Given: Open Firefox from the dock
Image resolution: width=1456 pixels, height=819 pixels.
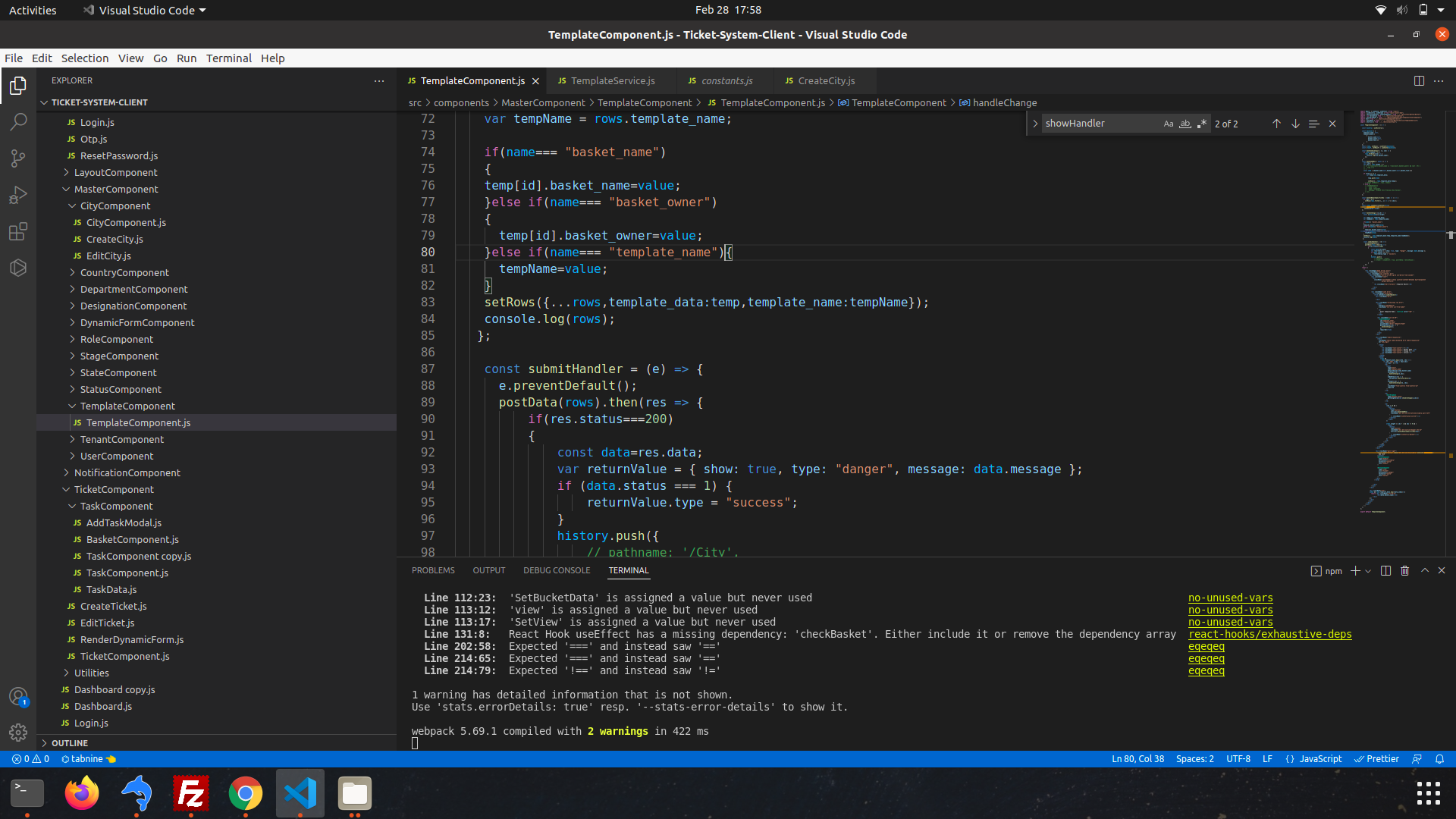Looking at the screenshot, I should coord(82,794).
